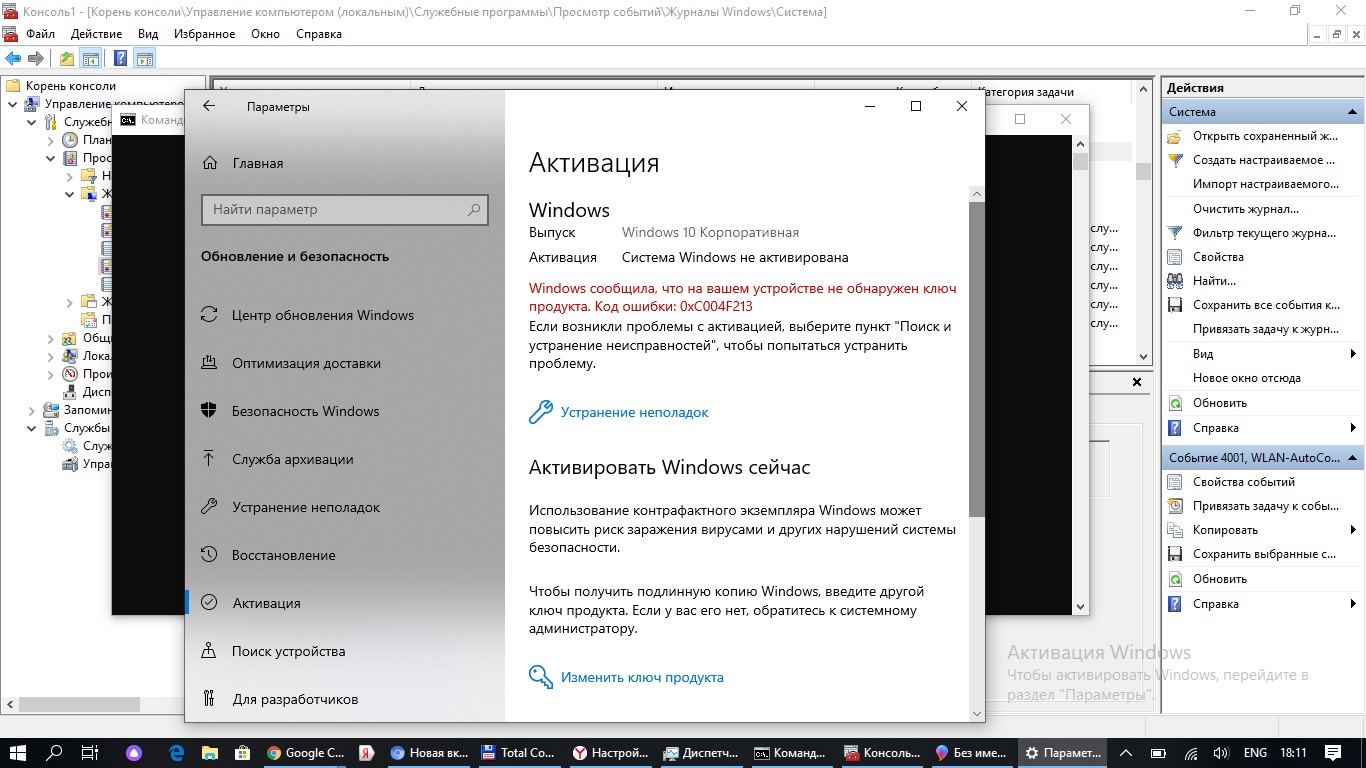Open Task View on taskbar

click(89, 753)
